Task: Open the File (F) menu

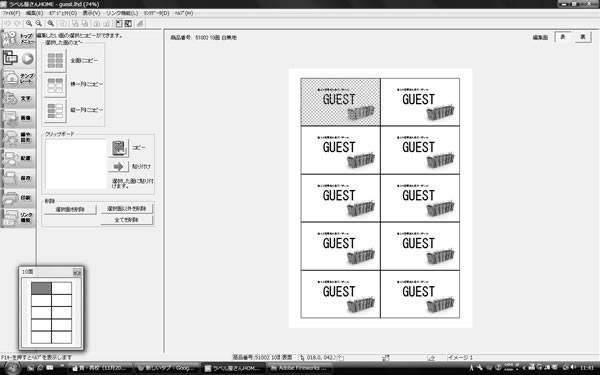Action: (11, 13)
